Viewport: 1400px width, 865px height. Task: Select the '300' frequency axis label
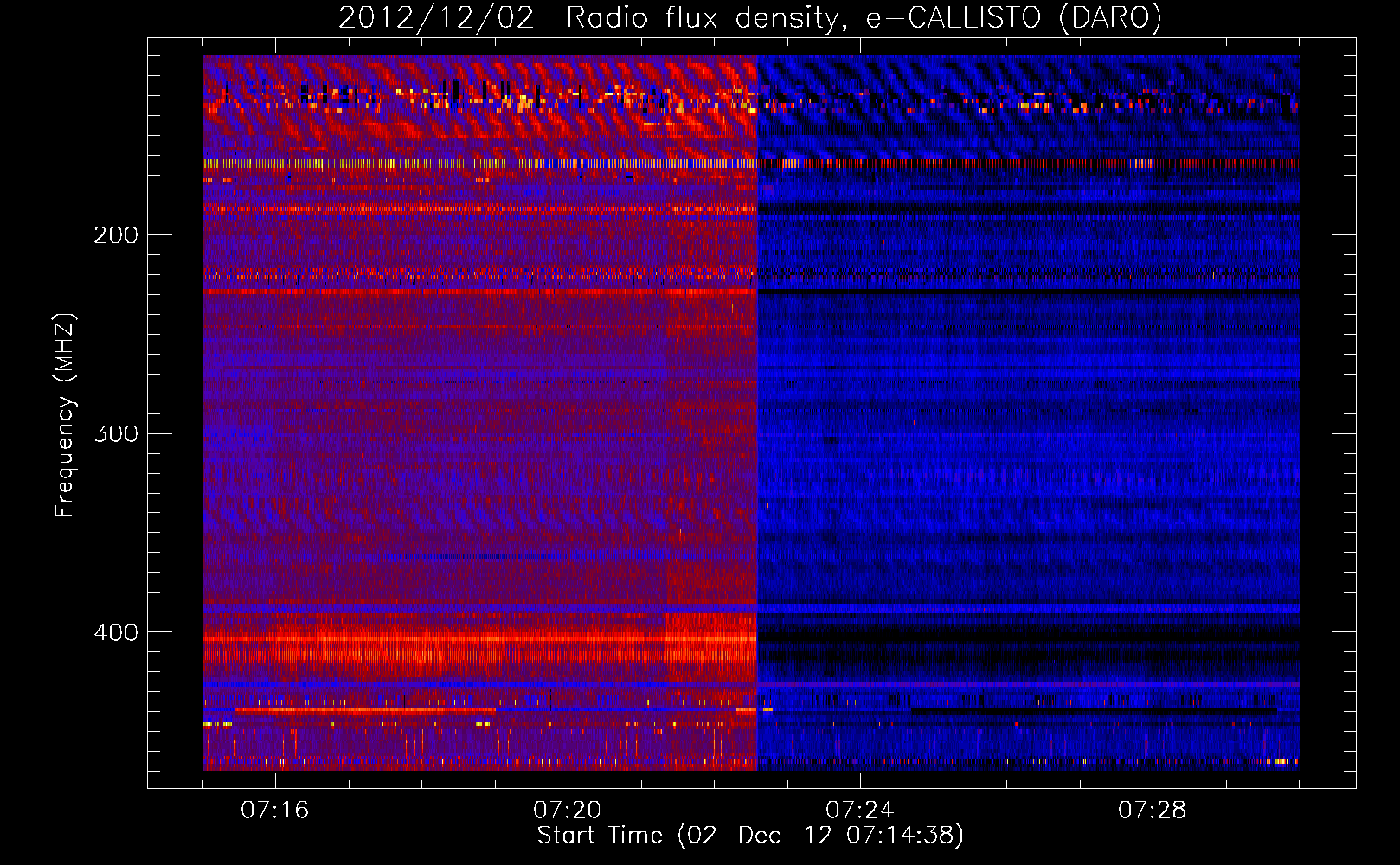116,433
